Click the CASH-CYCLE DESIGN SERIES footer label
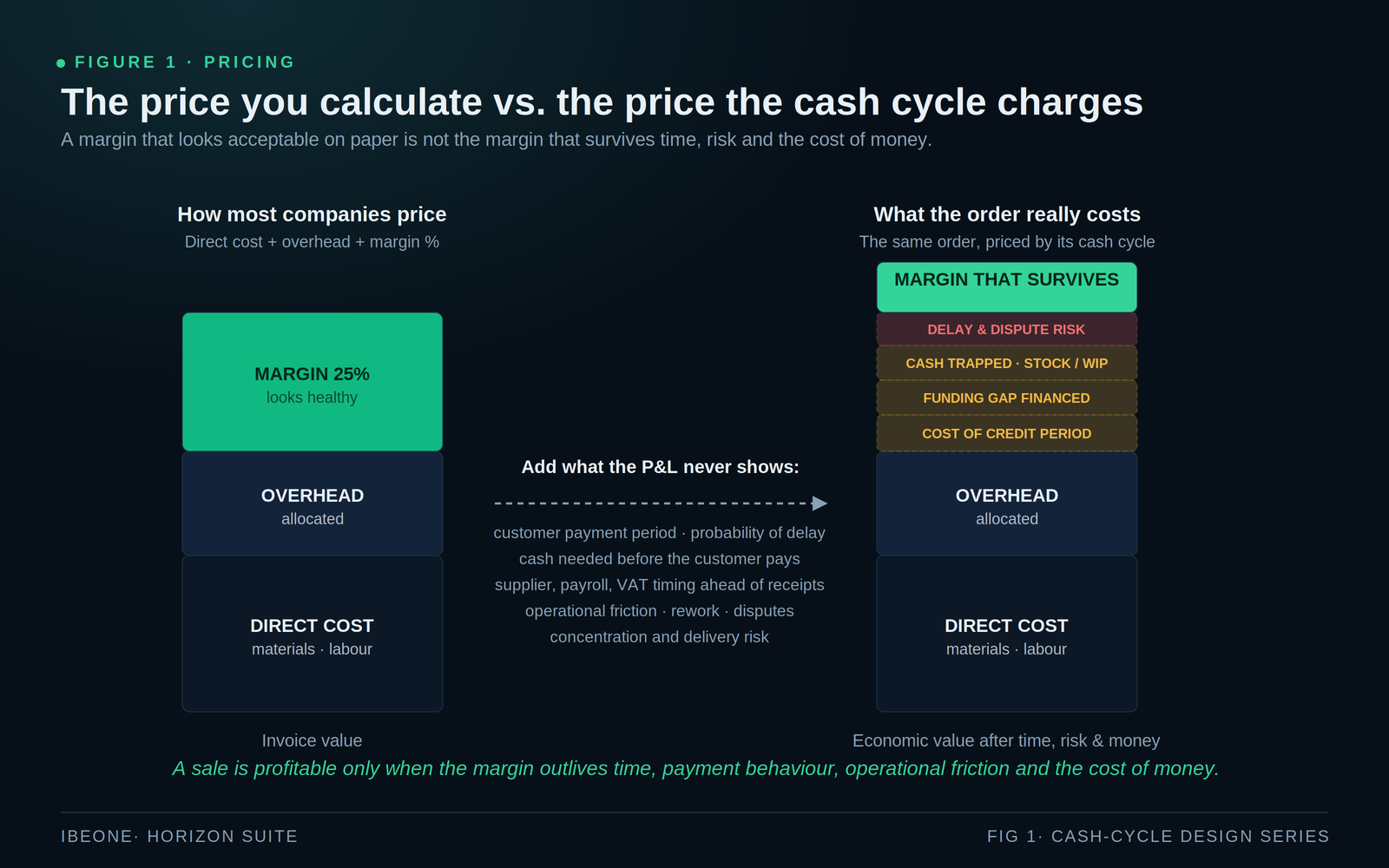 (x=1190, y=836)
